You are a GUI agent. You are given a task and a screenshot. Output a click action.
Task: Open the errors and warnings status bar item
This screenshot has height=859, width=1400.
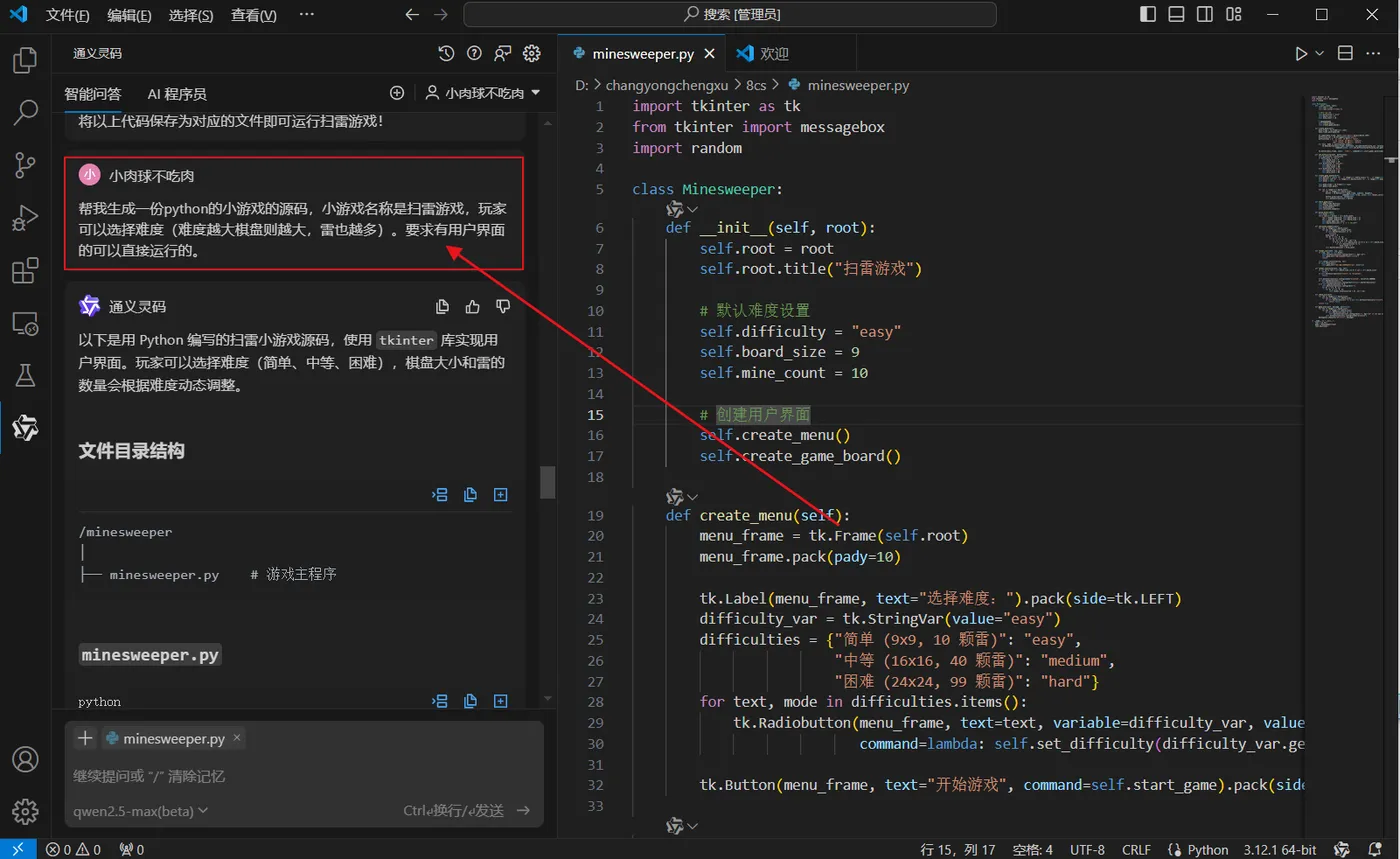pyautogui.click(x=75, y=849)
